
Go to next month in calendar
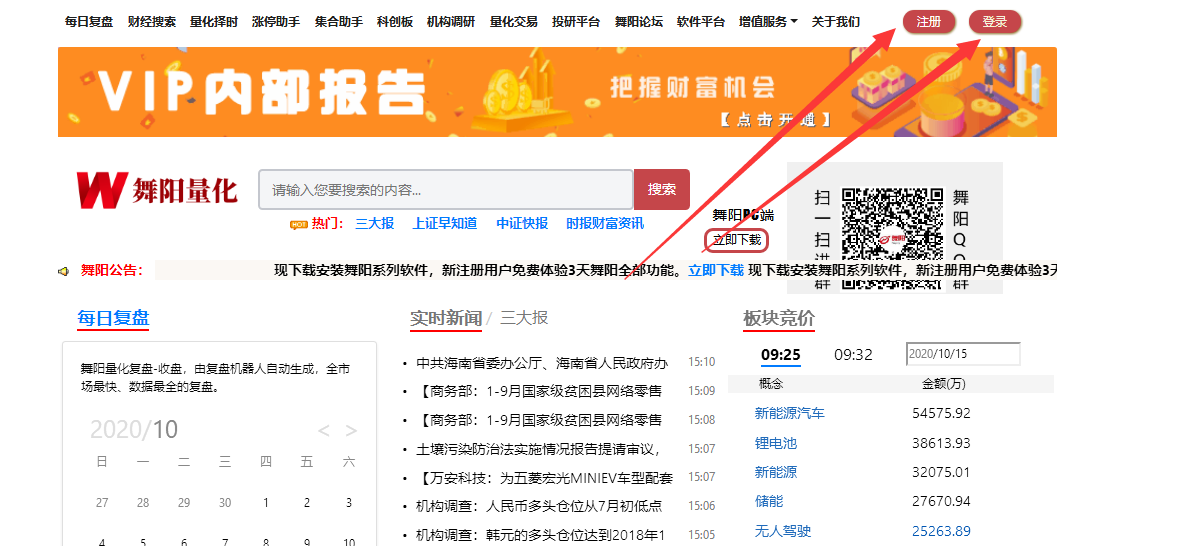click(351, 430)
